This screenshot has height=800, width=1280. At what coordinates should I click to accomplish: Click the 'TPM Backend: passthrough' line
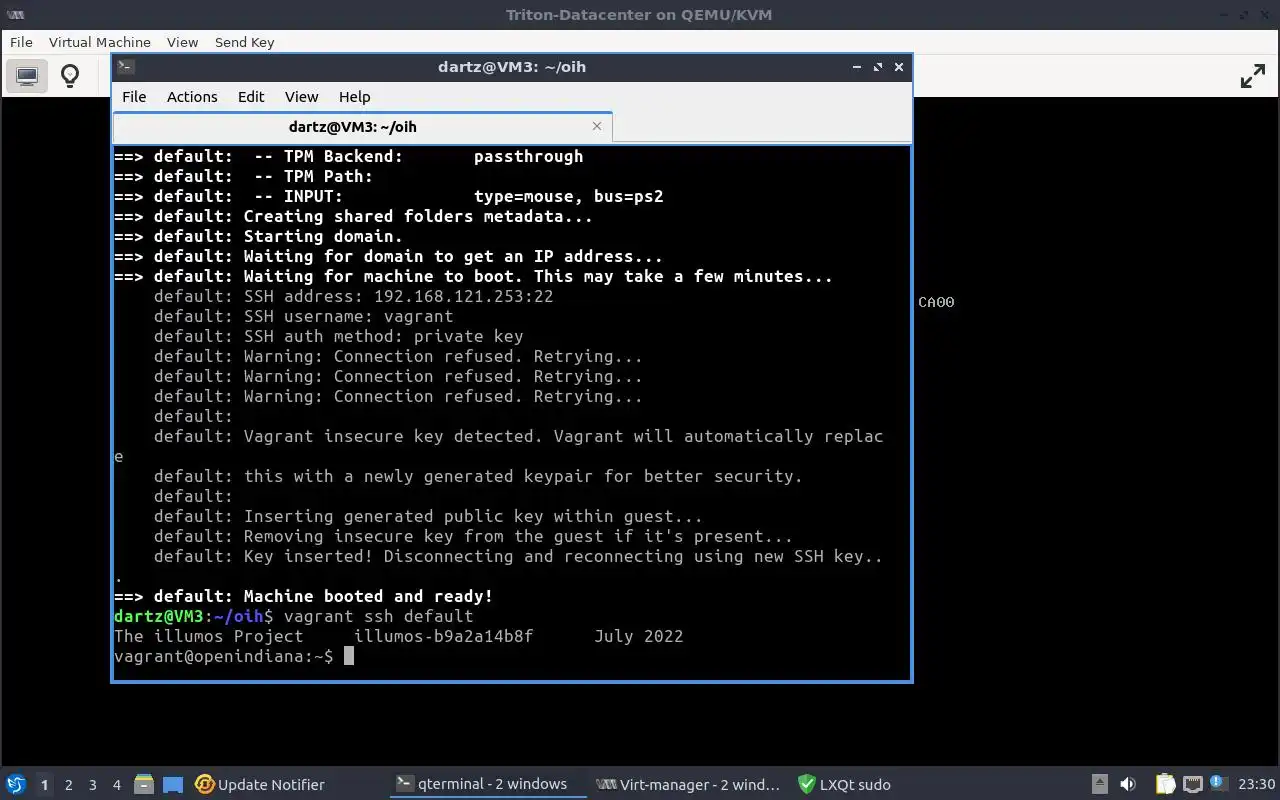[348, 156]
